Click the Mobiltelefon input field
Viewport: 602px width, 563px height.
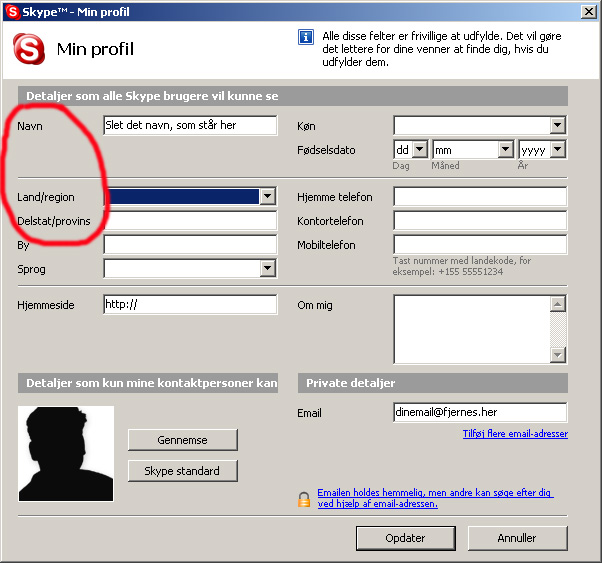coord(480,245)
